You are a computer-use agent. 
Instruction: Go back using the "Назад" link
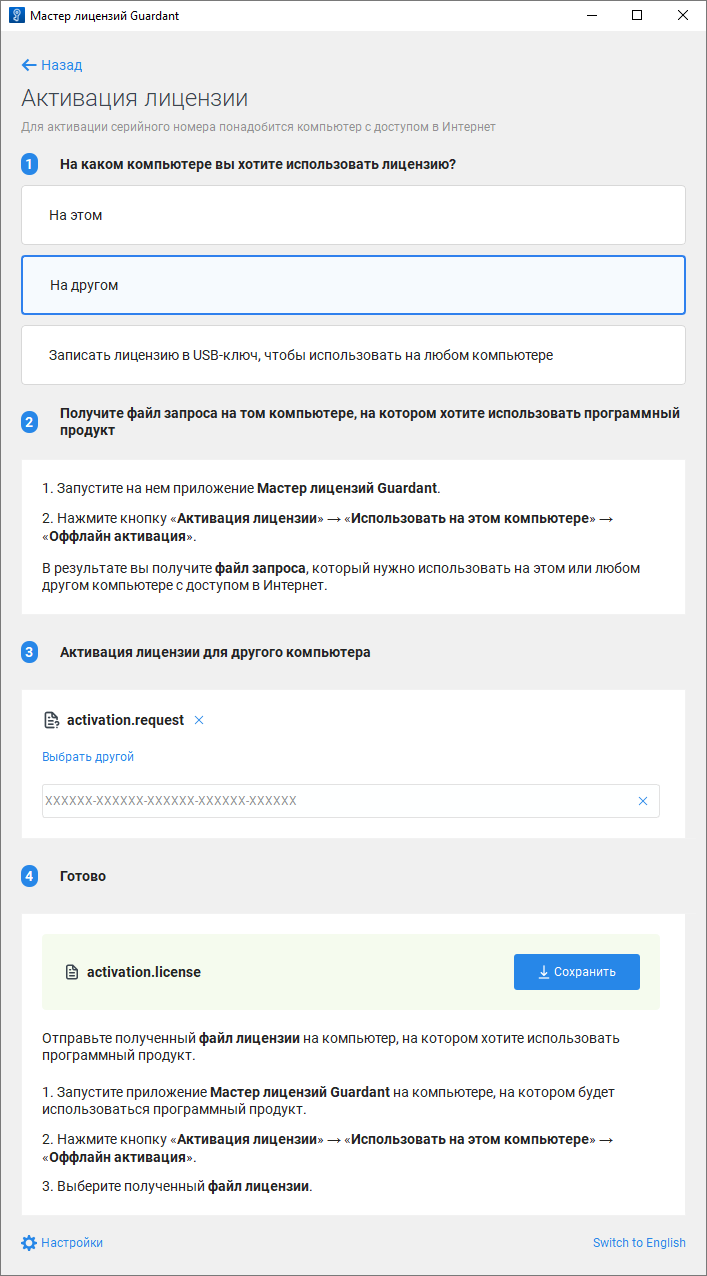[61, 65]
